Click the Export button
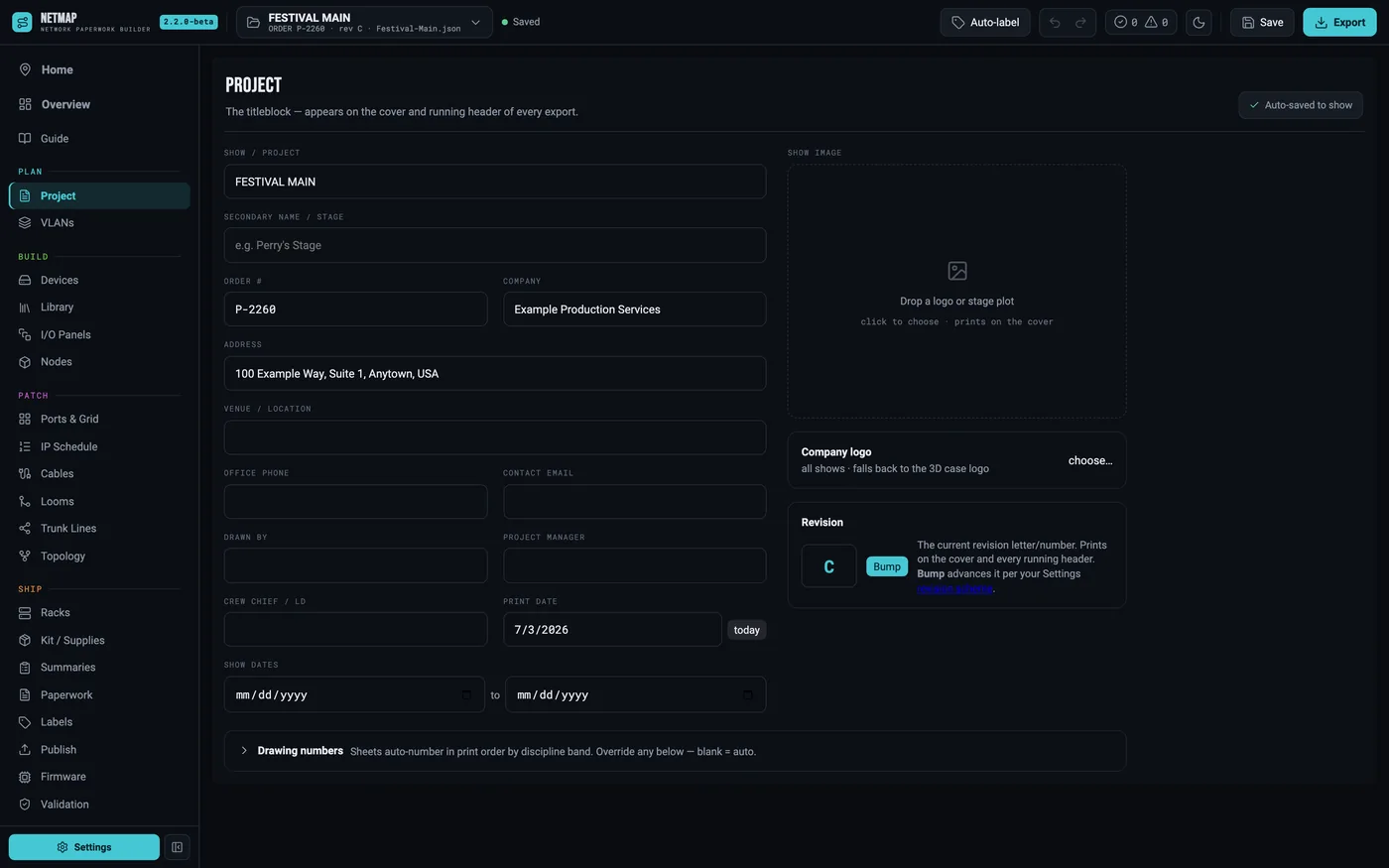This screenshot has width=1389, height=868. (x=1339, y=22)
